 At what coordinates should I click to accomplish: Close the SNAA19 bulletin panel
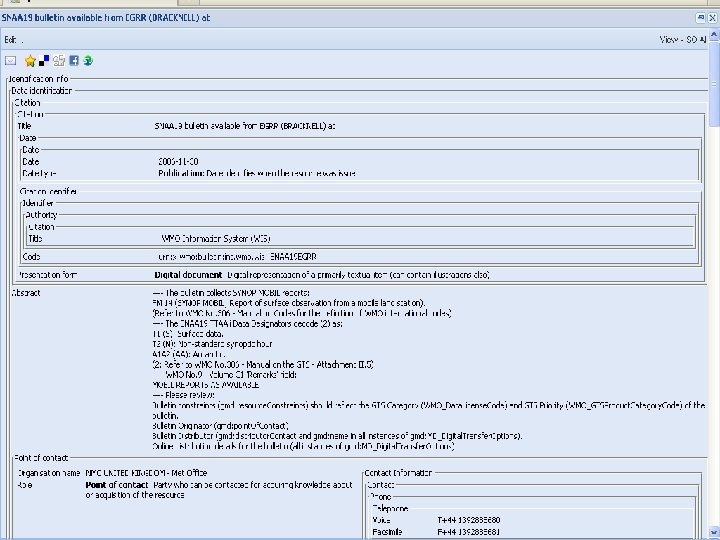(712, 18)
